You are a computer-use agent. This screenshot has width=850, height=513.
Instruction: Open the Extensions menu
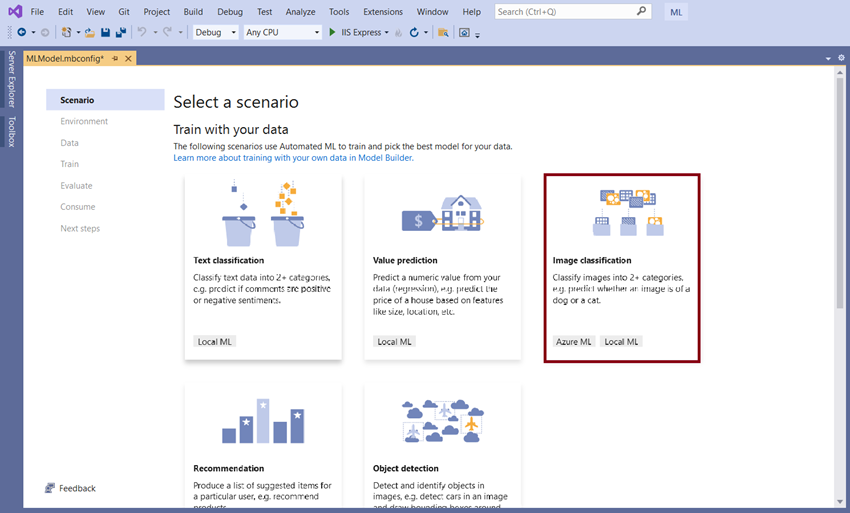pyautogui.click(x=383, y=11)
